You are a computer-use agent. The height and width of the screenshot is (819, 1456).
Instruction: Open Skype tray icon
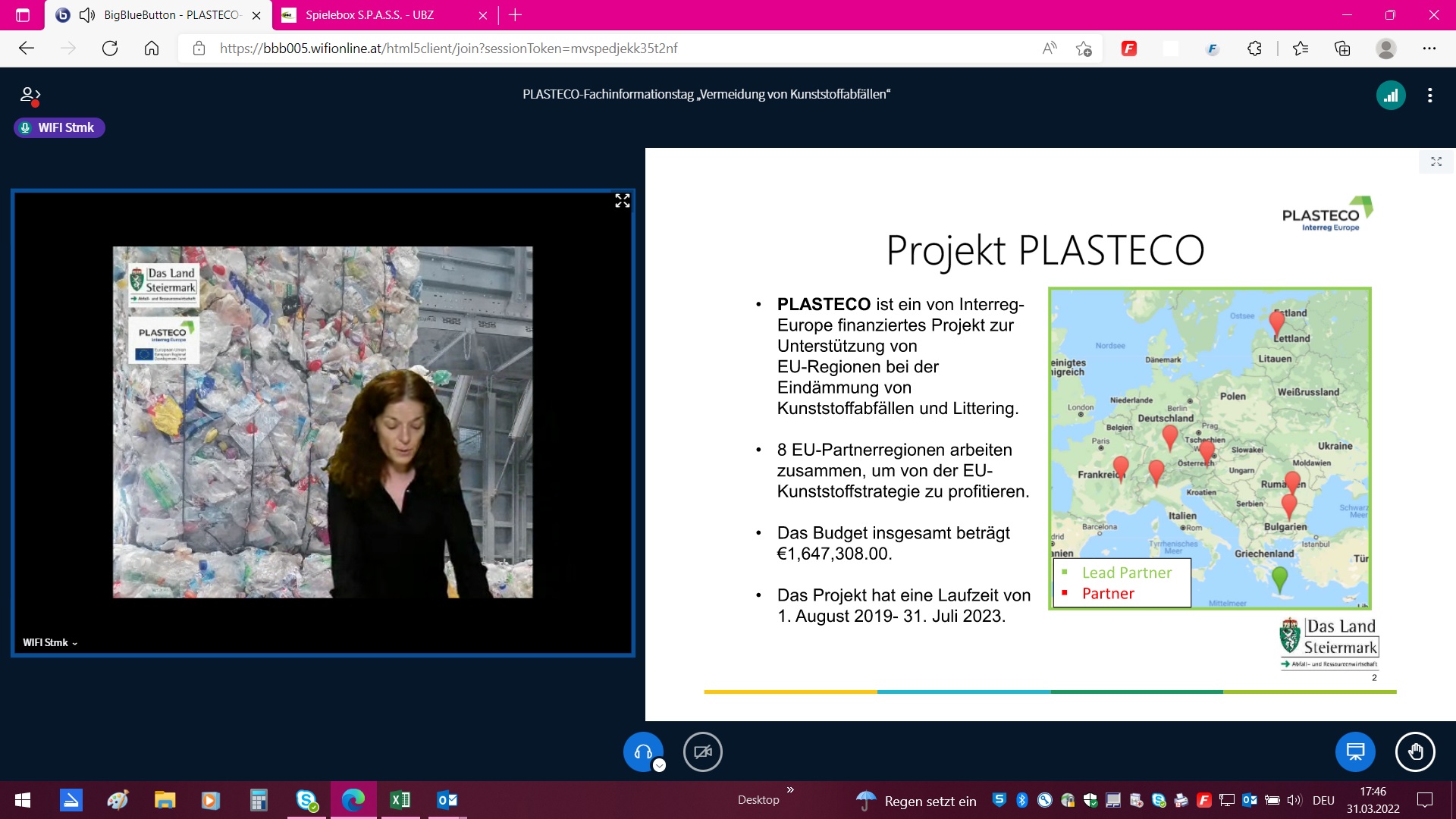pos(1159,800)
